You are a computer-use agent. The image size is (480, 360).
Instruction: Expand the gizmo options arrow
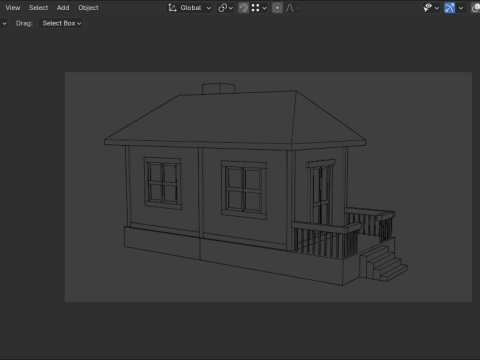coord(461,8)
